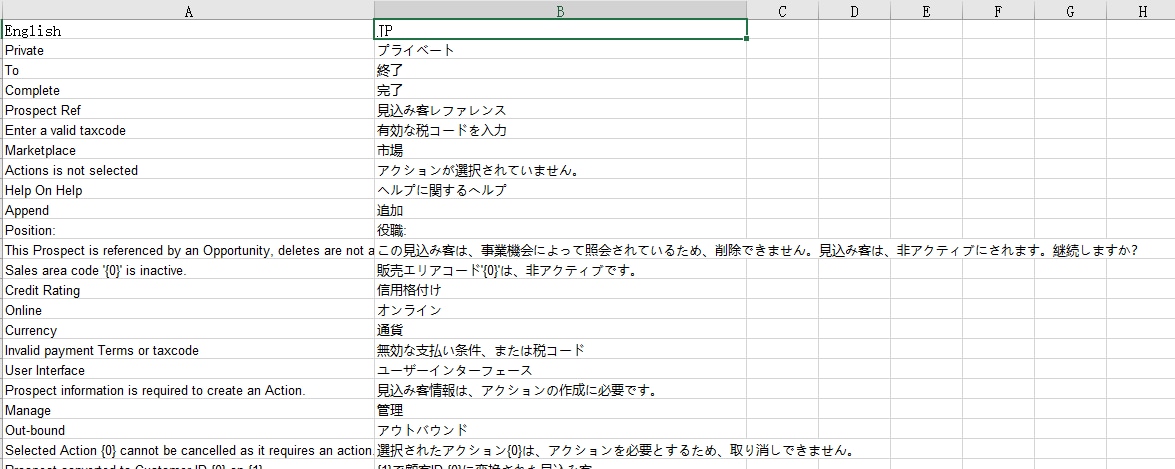The image size is (1175, 469).
Task: Click the cell 'Help On Help'
Action: point(188,190)
